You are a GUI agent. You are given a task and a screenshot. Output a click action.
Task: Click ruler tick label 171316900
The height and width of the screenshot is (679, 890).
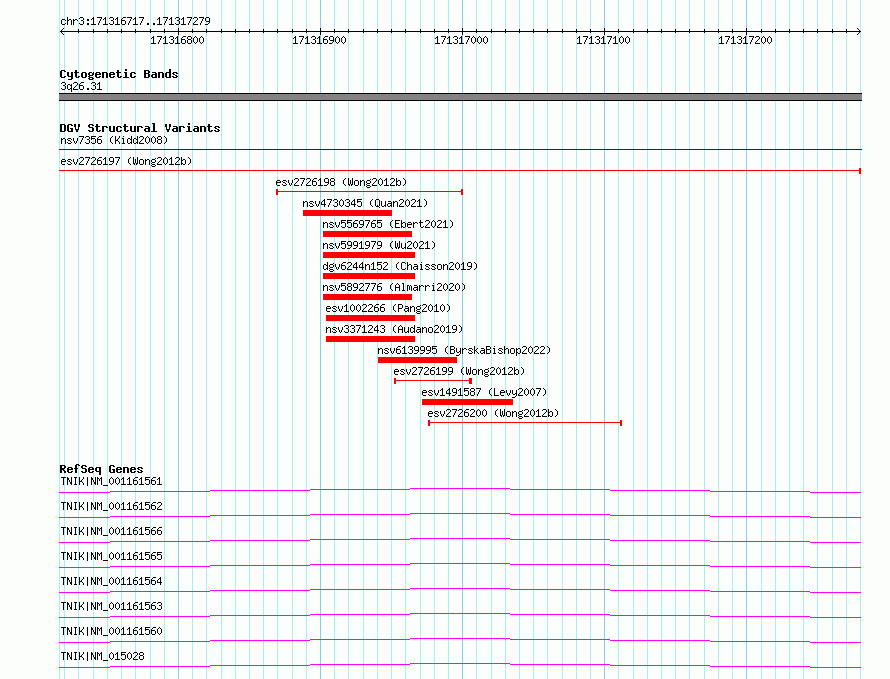pyautogui.click(x=319, y=40)
